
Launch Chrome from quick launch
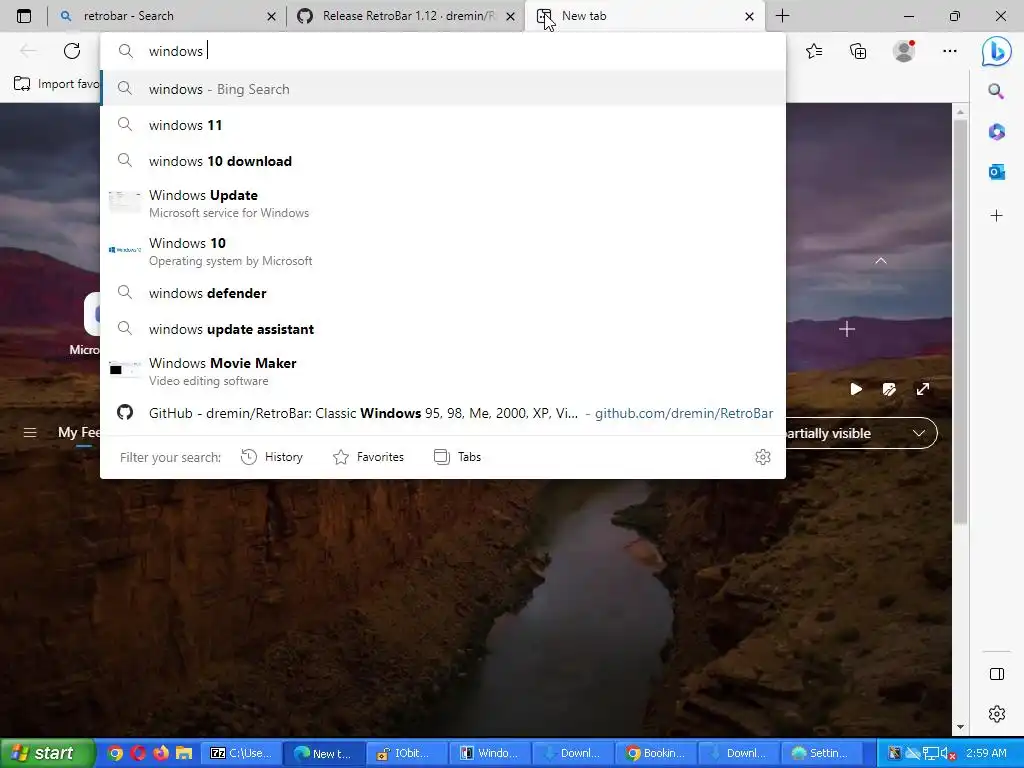(x=115, y=753)
